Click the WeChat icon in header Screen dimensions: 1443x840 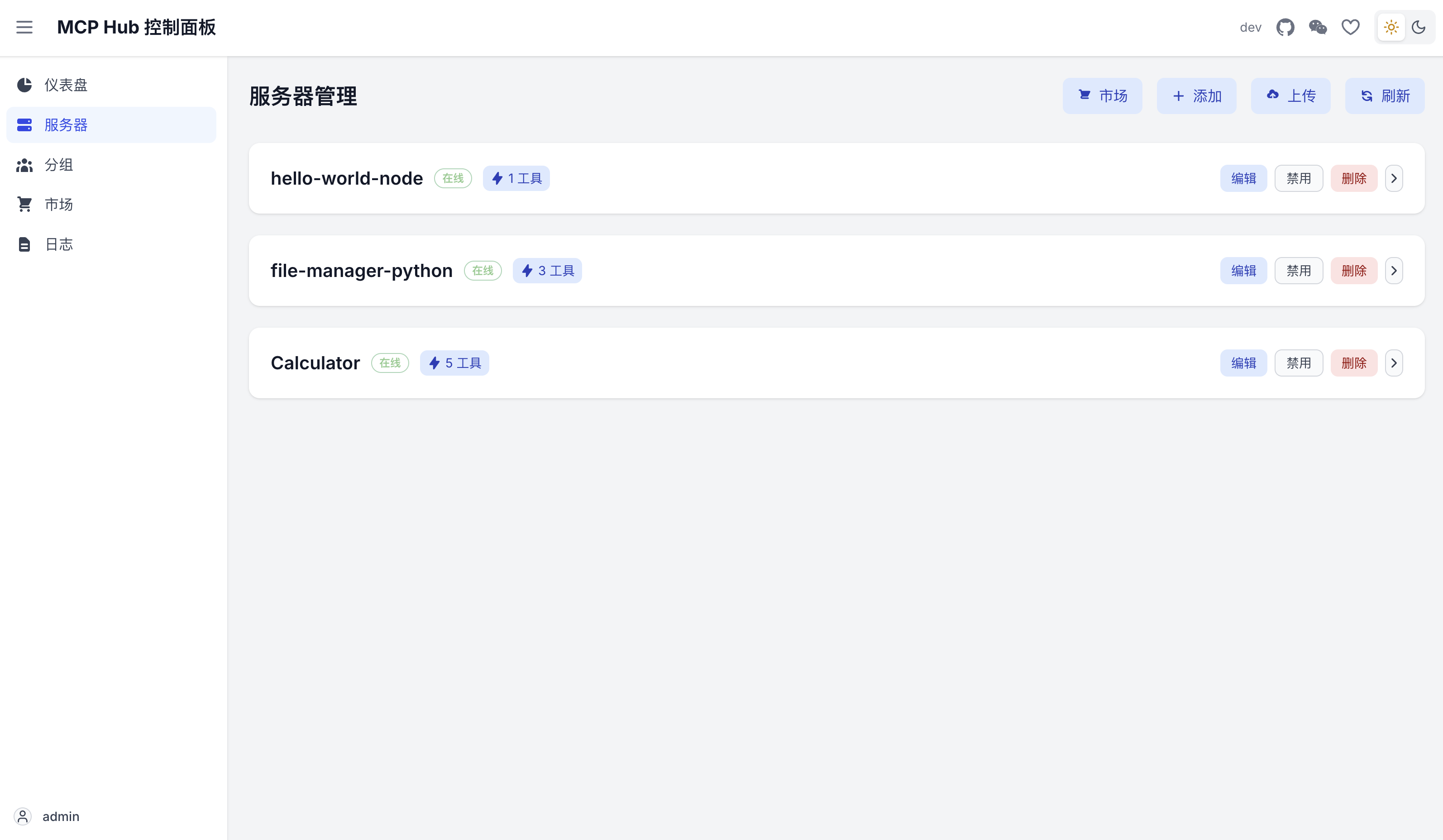coord(1318,27)
